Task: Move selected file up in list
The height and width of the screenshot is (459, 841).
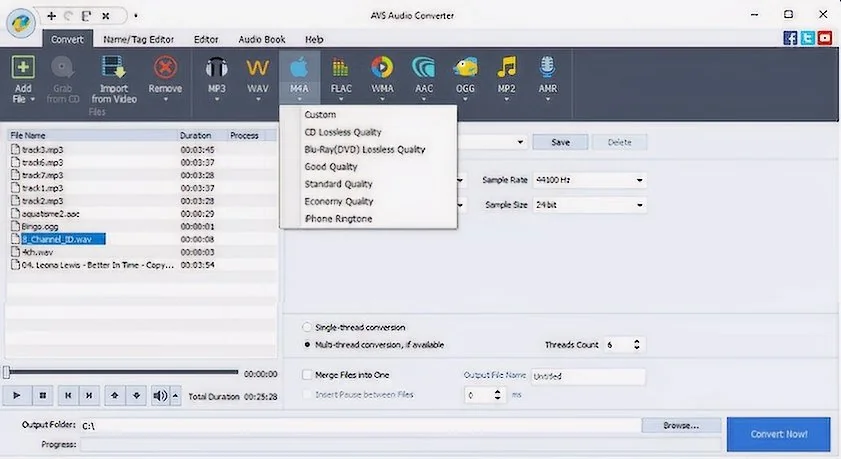Action: (x=114, y=396)
